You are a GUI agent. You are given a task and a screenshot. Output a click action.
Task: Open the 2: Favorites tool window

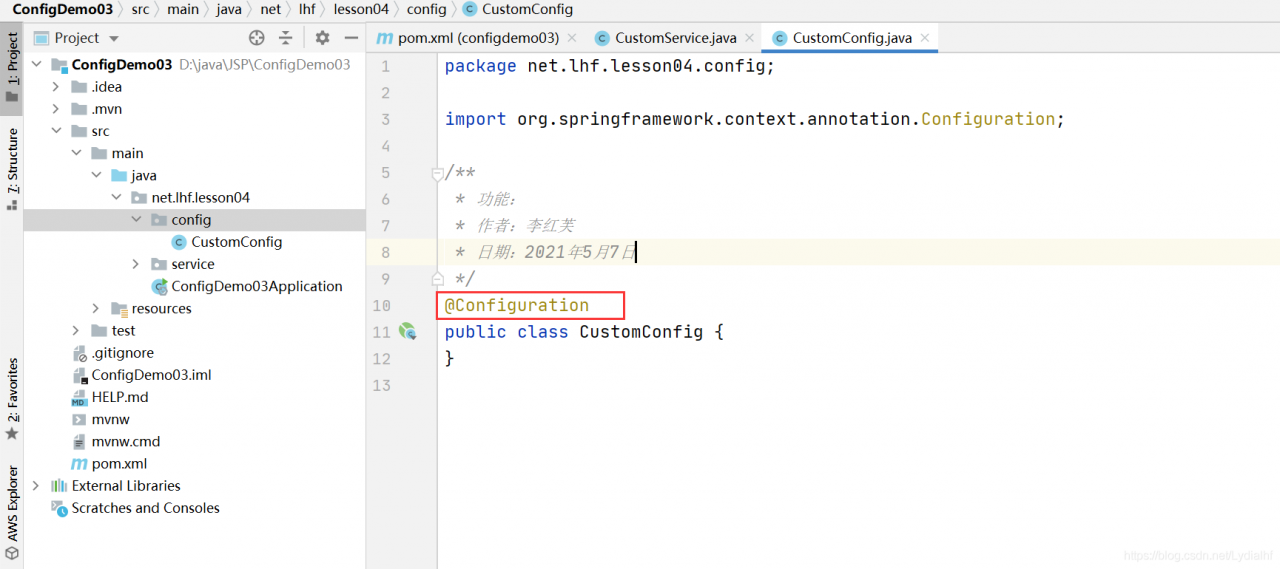coord(12,400)
